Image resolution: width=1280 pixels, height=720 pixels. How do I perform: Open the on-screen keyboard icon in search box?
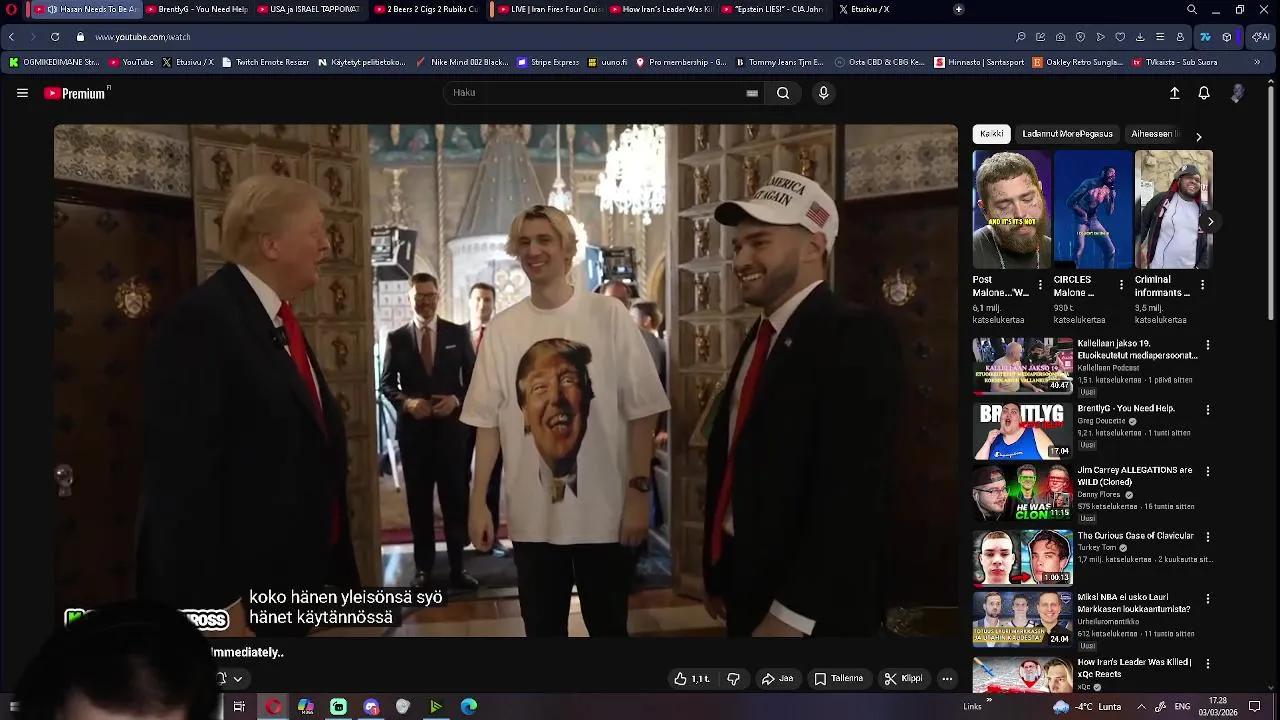(x=752, y=93)
